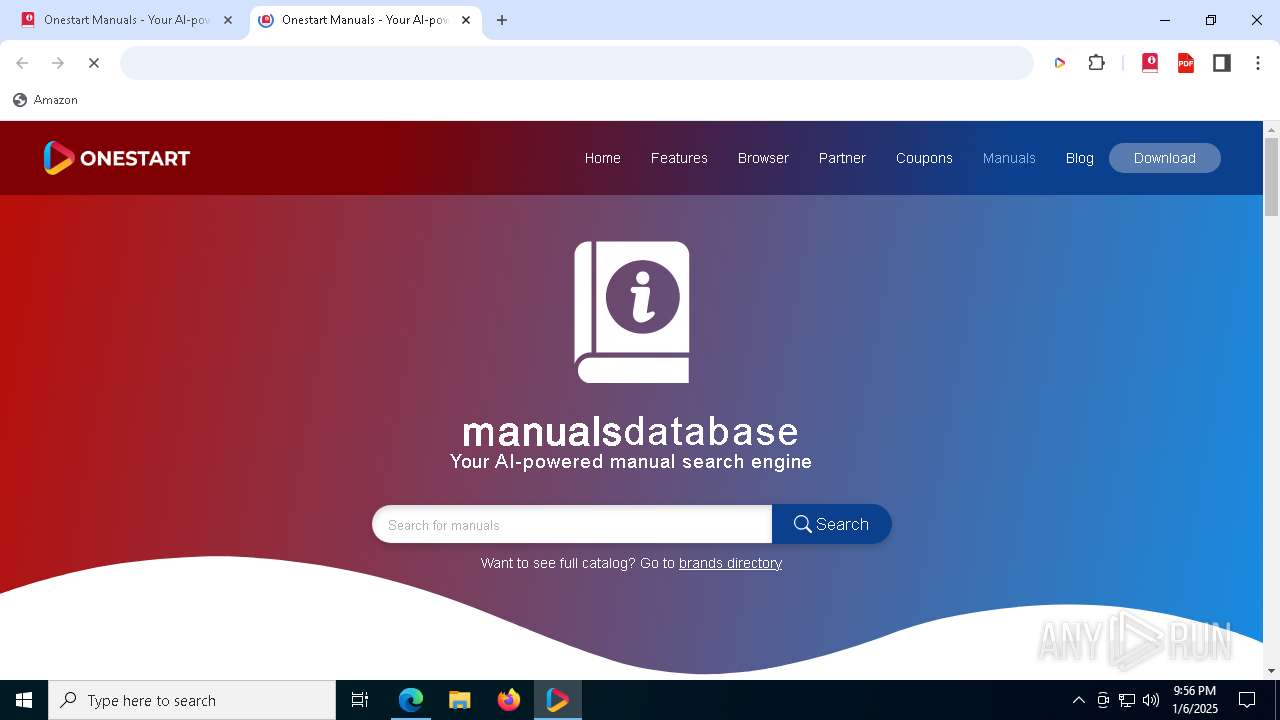Click the blue Search button
This screenshot has height=720, width=1280.
tap(831, 524)
